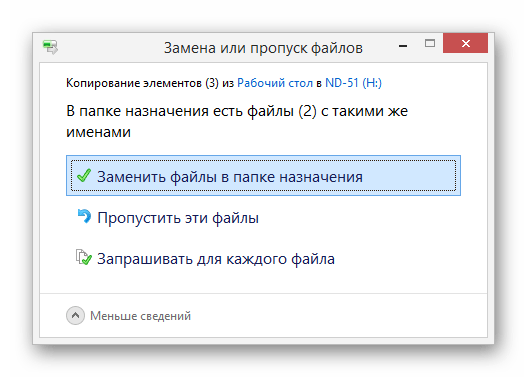
Task: Click the dotted focus area right of Заменить text
Action: tap(408, 175)
